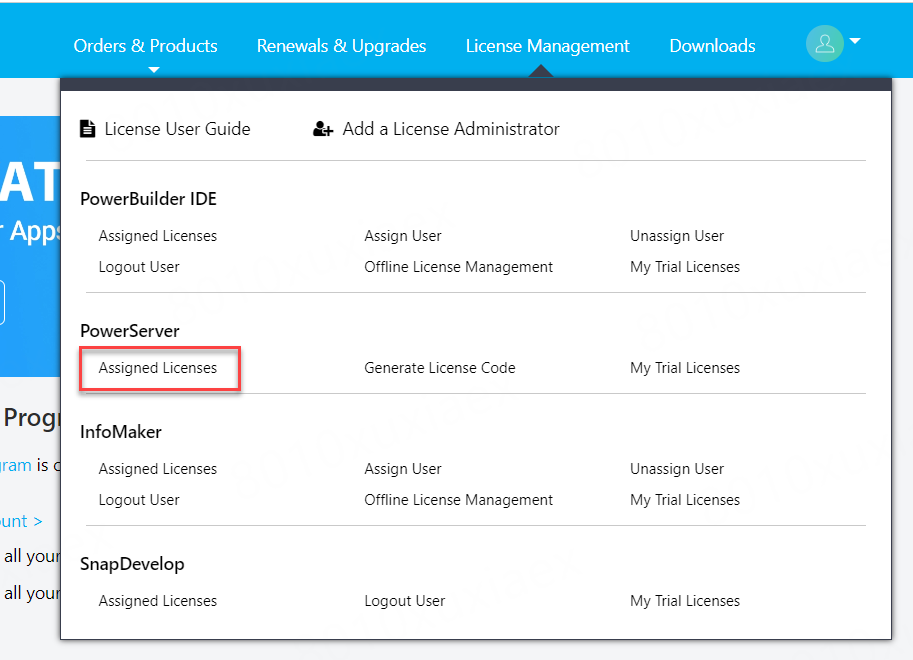The height and width of the screenshot is (660, 913).
Task: Click the user profile avatar icon
Action: point(824,44)
